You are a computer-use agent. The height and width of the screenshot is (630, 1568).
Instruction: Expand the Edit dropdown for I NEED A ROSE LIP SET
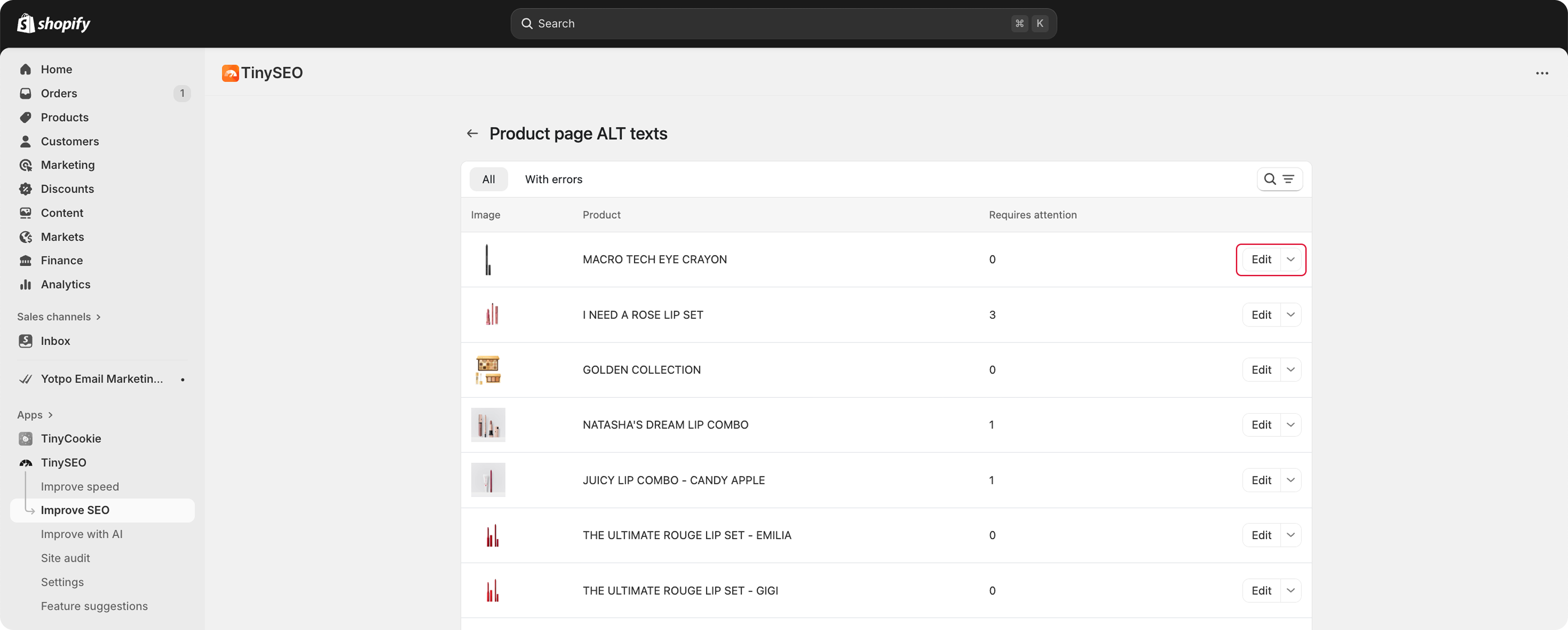point(1290,315)
